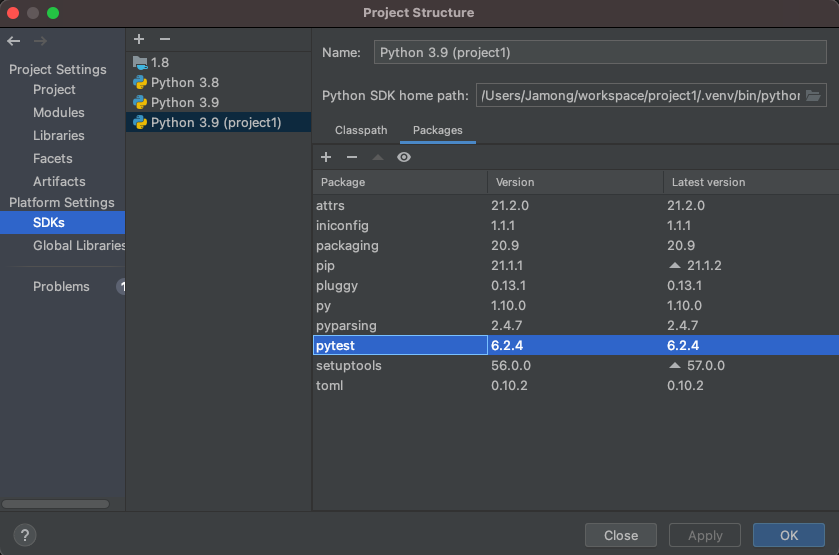Click the Platform Settings heading

62,202
